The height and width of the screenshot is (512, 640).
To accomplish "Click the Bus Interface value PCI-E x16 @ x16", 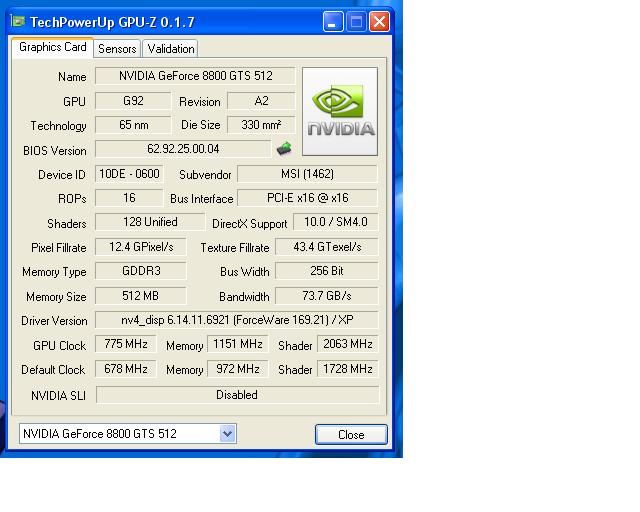I will click(x=307, y=198).
